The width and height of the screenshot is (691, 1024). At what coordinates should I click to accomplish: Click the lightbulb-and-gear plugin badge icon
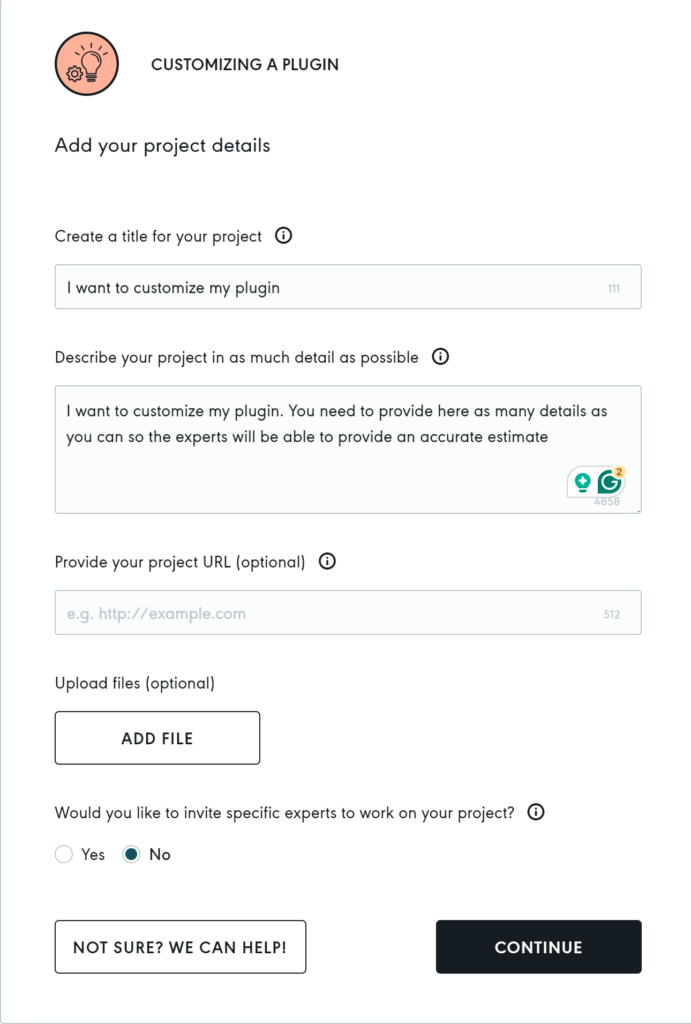click(x=86, y=63)
